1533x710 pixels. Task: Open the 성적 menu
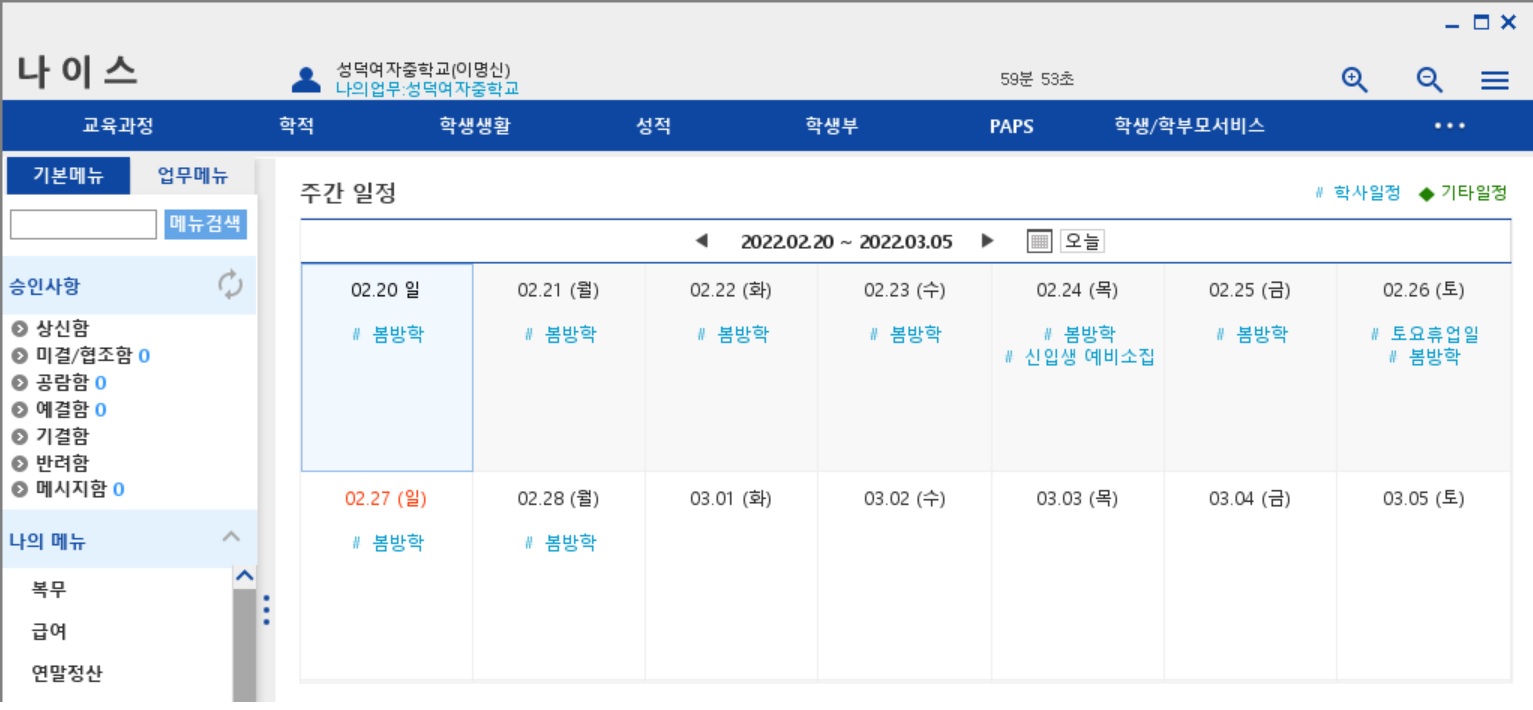click(x=653, y=126)
